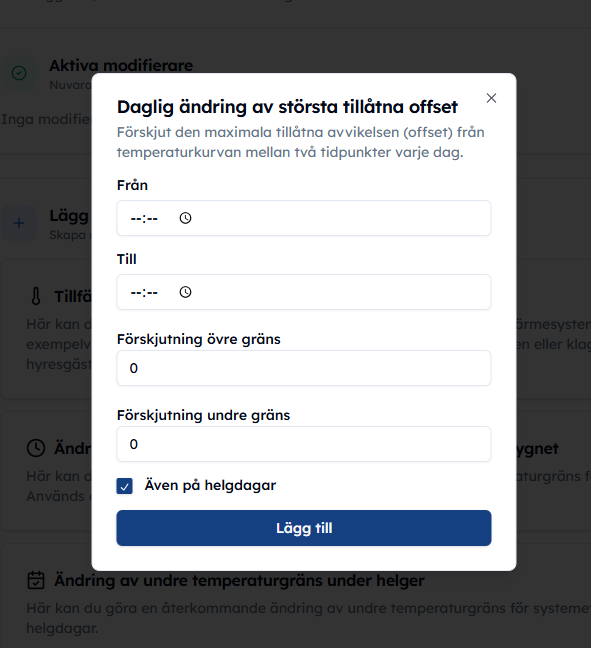Screen dimensions: 591x648
Task: Click the green checkmark icon beside Aktiva modifierare
Action: 19,73
